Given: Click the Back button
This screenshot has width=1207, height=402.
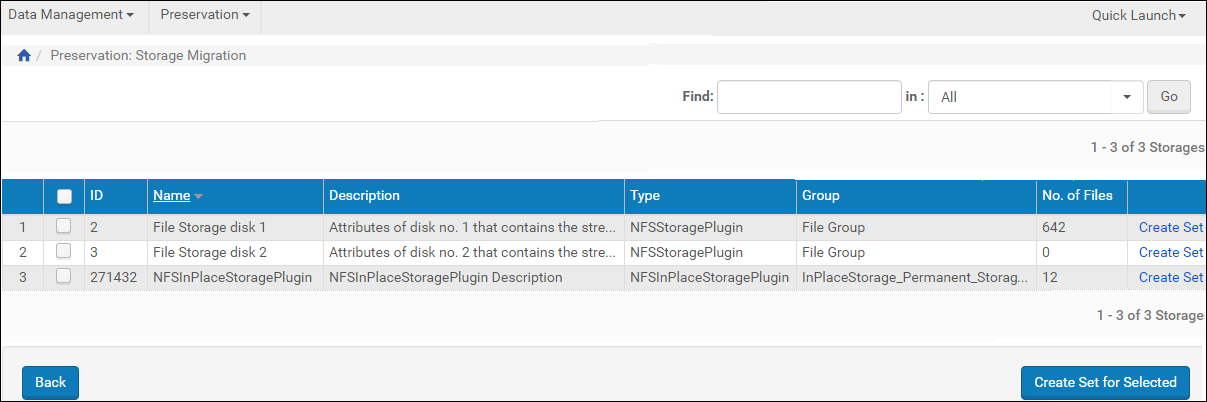Looking at the screenshot, I should [50, 382].
